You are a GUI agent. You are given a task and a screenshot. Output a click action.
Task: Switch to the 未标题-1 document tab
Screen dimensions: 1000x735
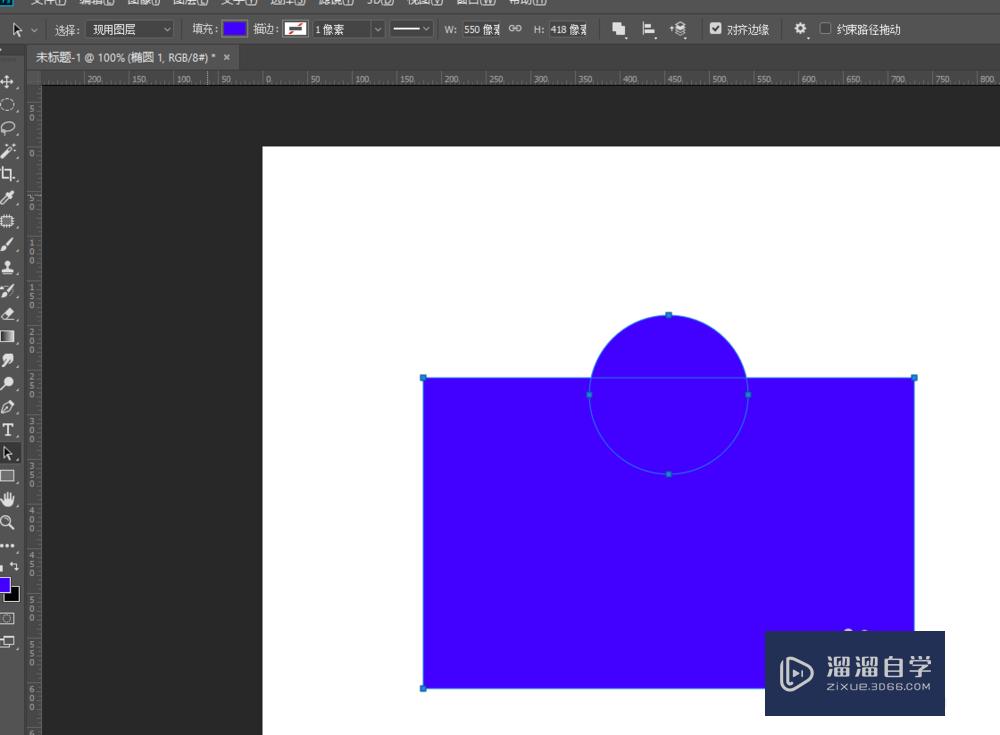125,57
